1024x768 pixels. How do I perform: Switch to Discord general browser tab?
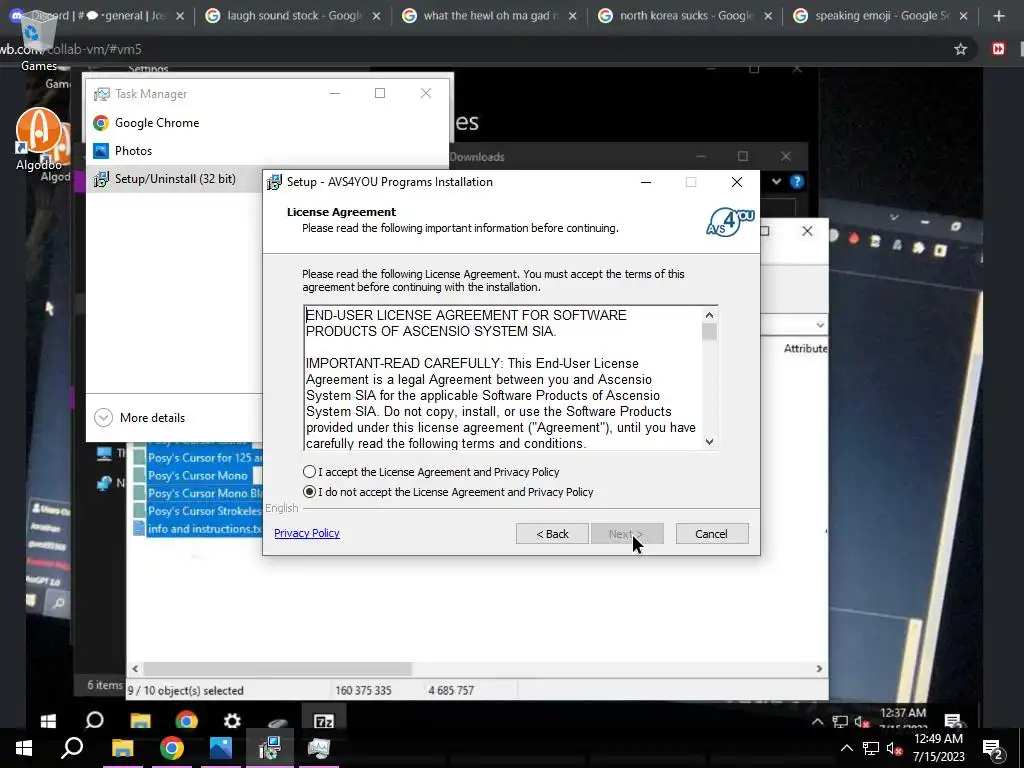pyautogui.click(x=98, y=16)
